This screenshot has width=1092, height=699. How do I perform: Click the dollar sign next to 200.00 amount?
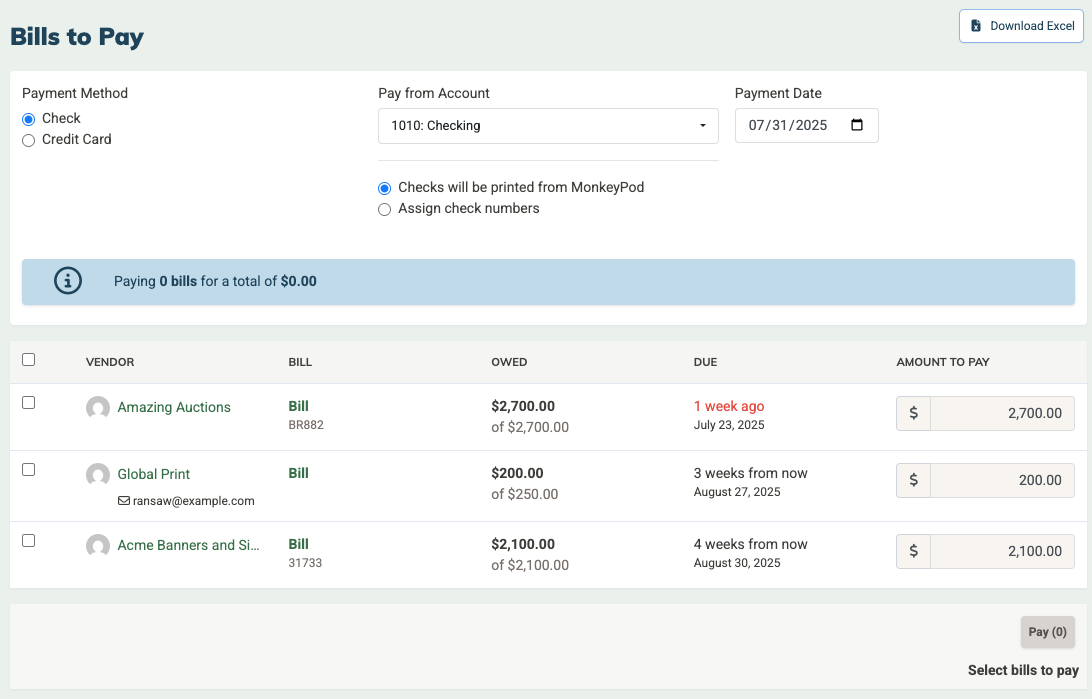click(x=913, y=480)
